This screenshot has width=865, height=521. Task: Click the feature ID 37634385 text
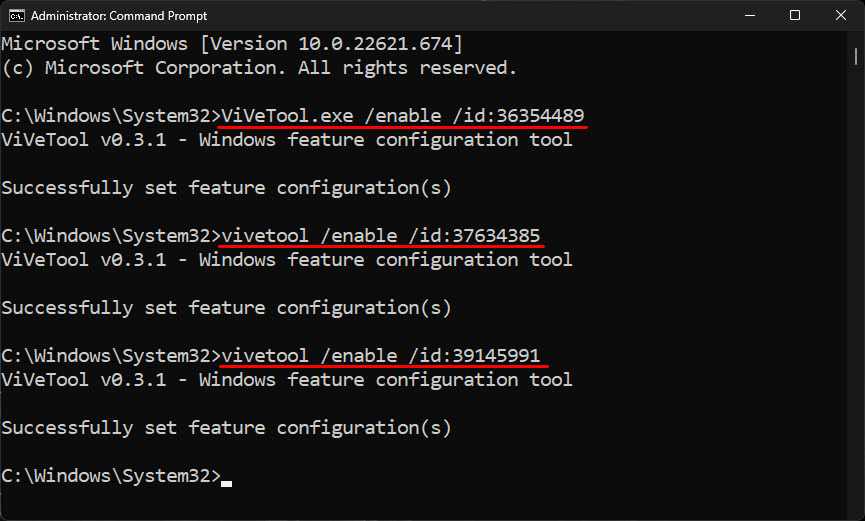tap(496, 236)
